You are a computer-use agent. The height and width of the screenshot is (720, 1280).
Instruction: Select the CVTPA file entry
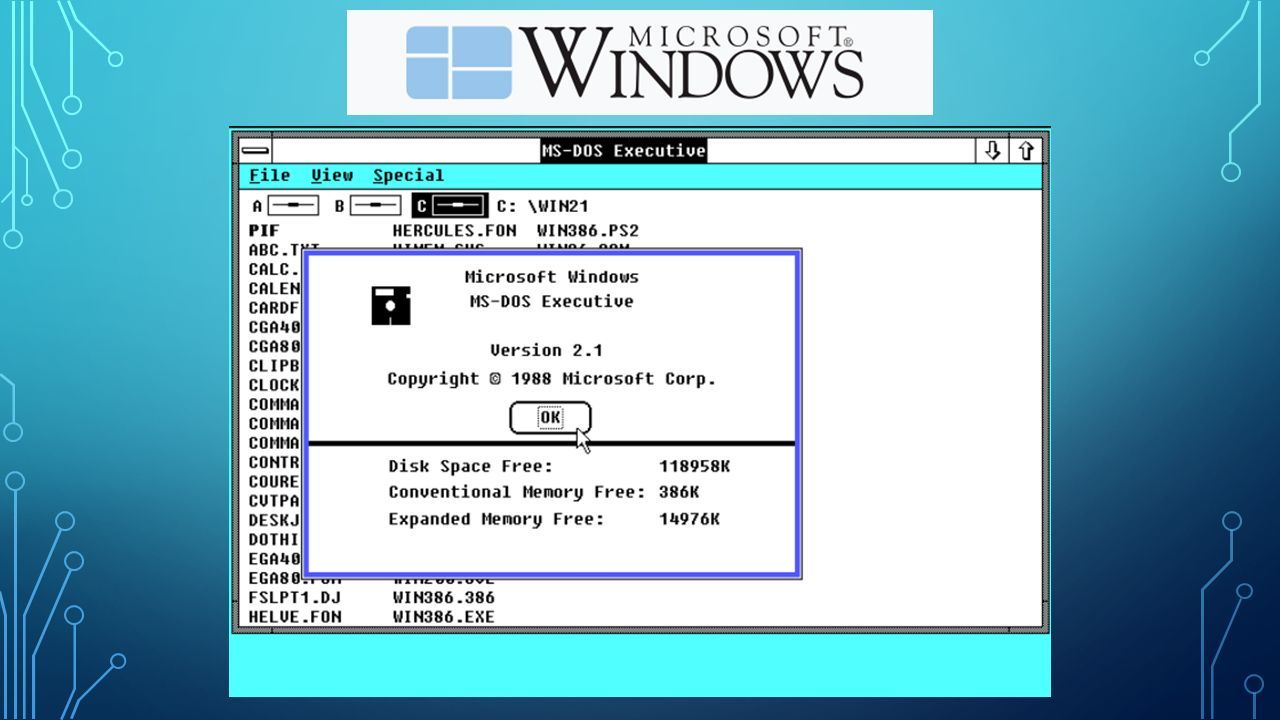(x=274, y=501)
